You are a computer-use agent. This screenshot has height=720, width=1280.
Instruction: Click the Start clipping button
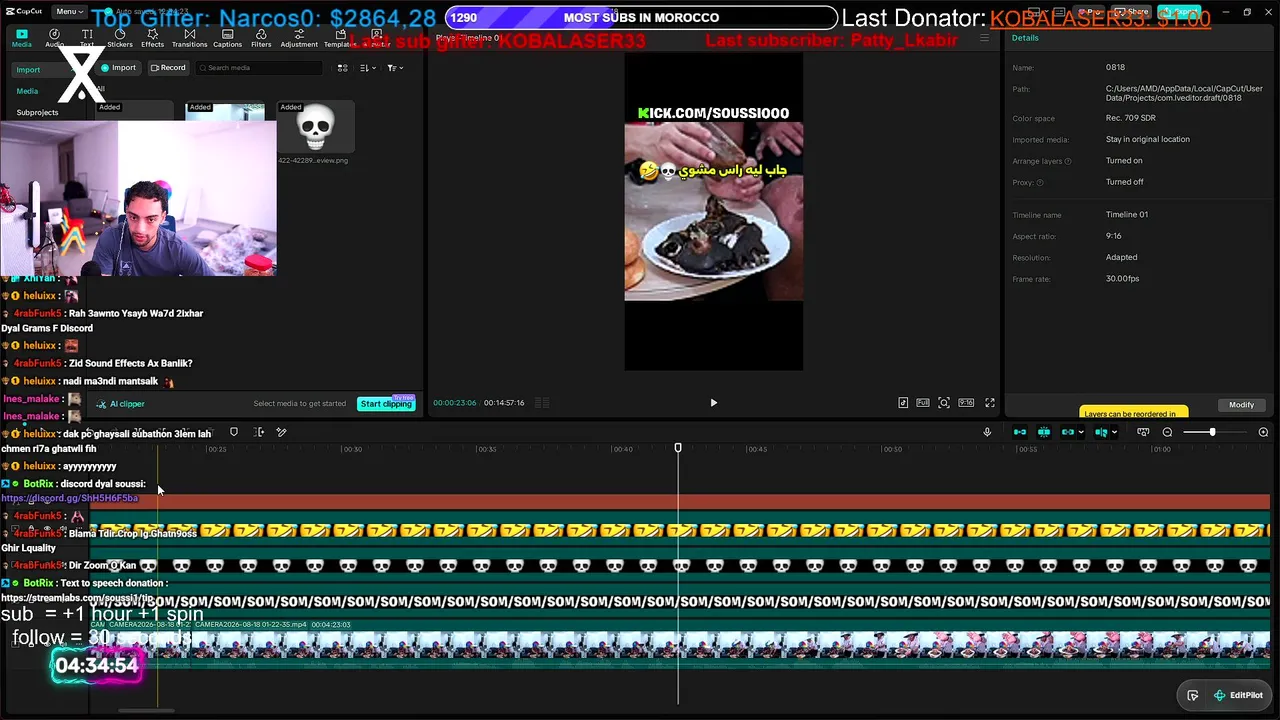click(386, 404)
